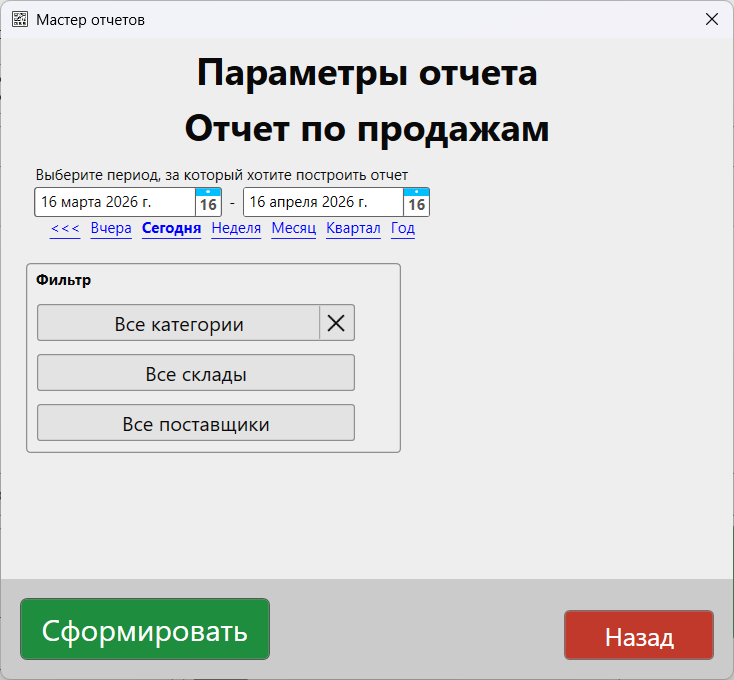Clear the category filter with the X
Screen dimensions: 734x680
click(x=337, y=323)
